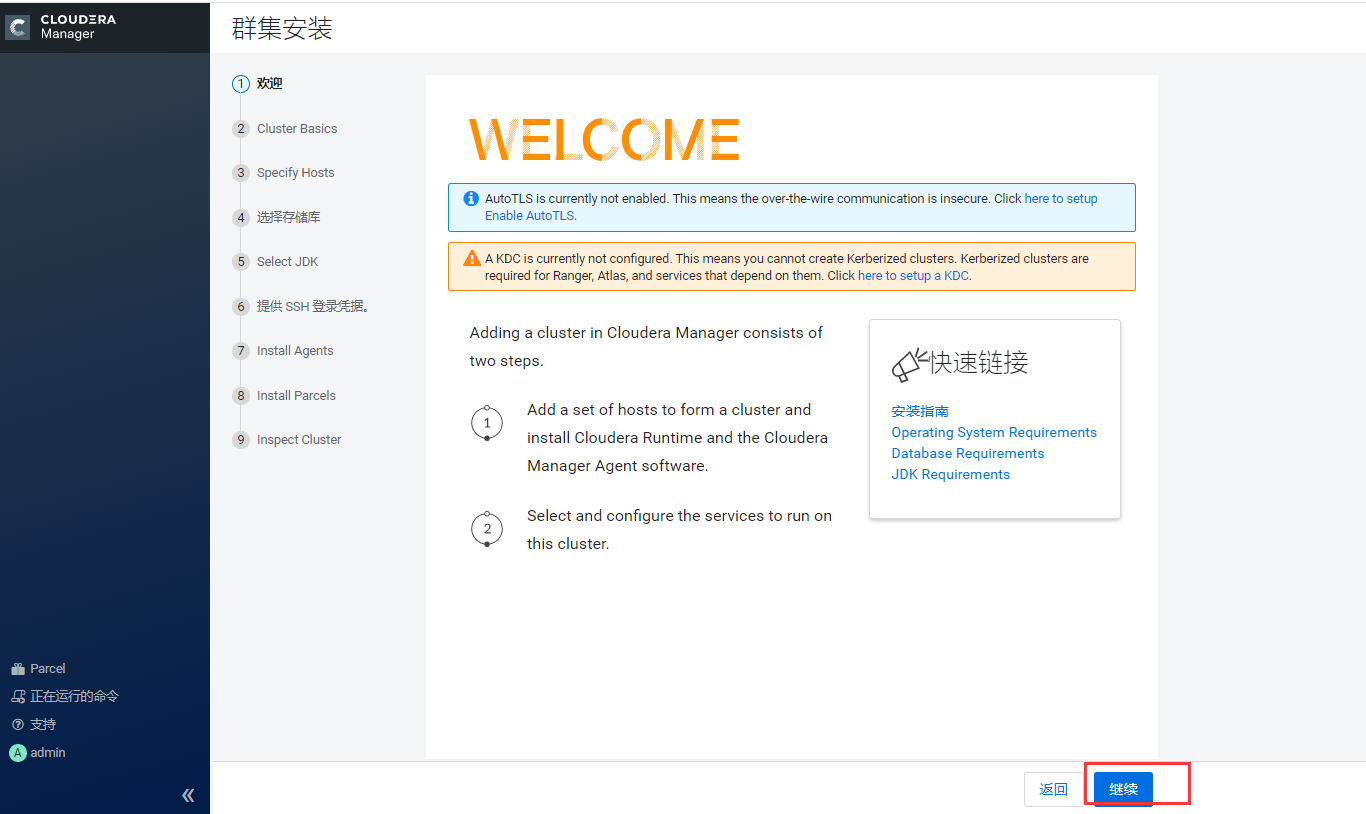Click the 继续 continue button
This screenshot has width=1366, height=814.
point(1123,789)
